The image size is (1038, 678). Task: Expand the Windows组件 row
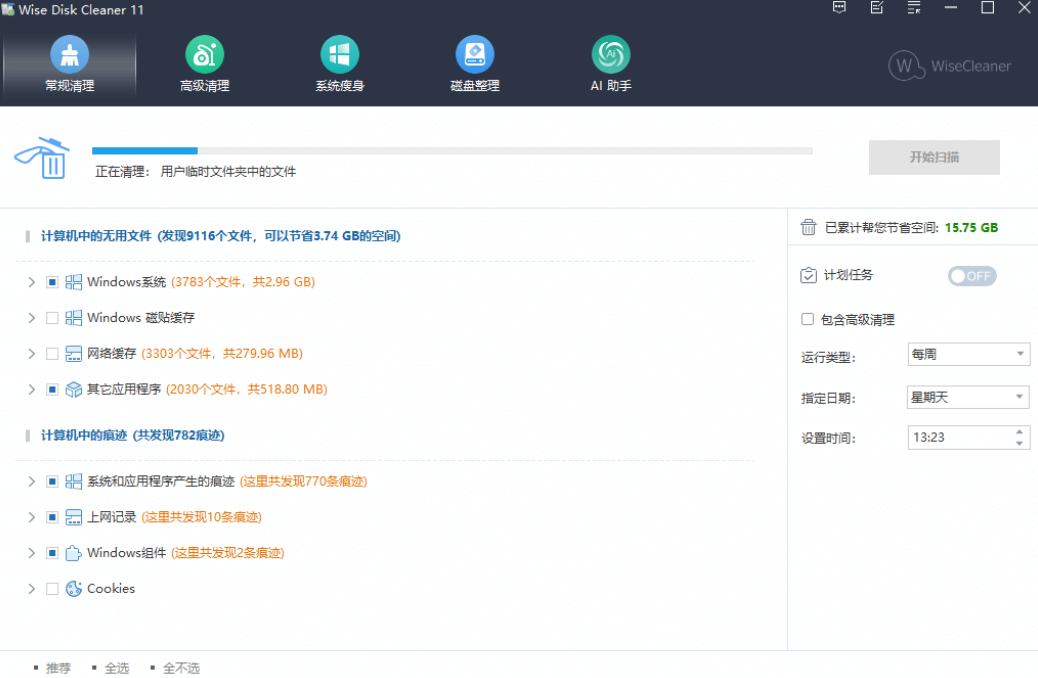coord(31,553)
